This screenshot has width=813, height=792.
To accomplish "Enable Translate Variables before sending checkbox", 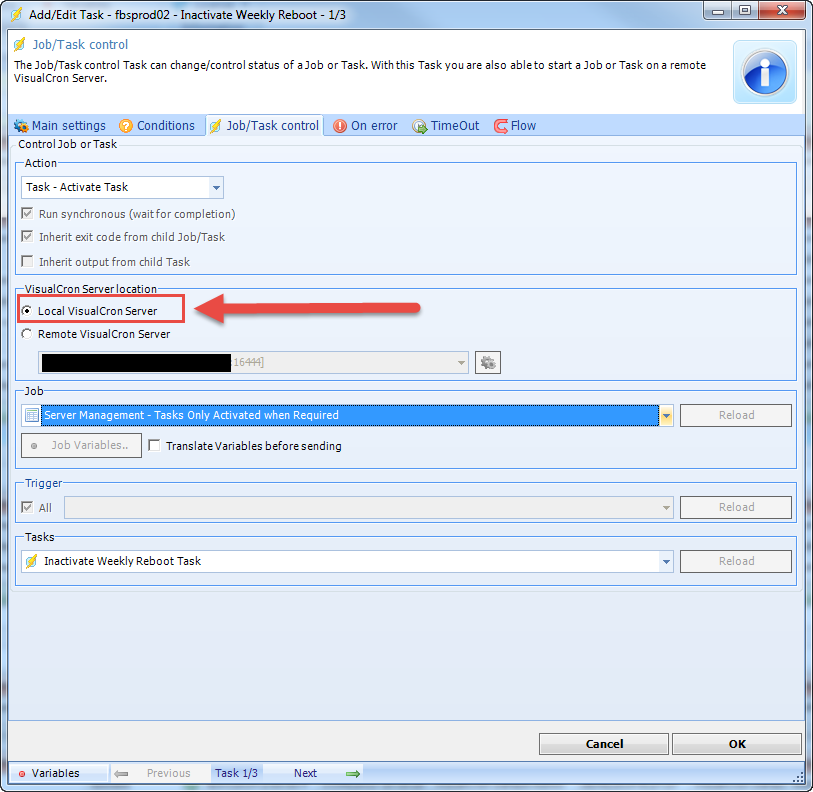I will click(155, 446).
